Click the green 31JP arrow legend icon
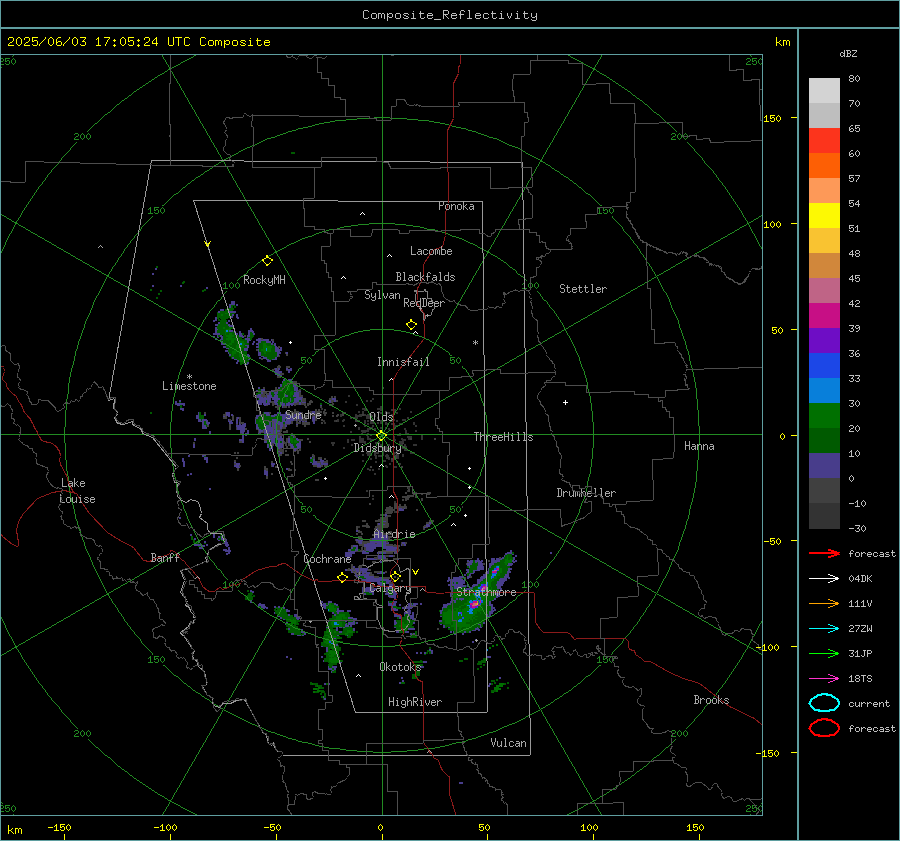 click(x=824, y=653)
